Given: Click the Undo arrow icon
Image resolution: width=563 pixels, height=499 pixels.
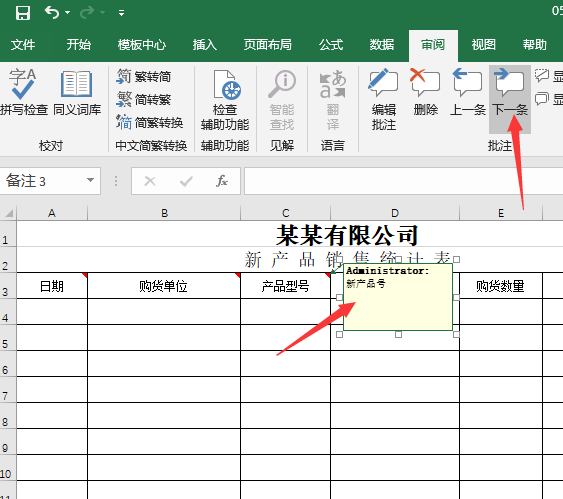Looking at the screenshot, I should pos(52,13).
